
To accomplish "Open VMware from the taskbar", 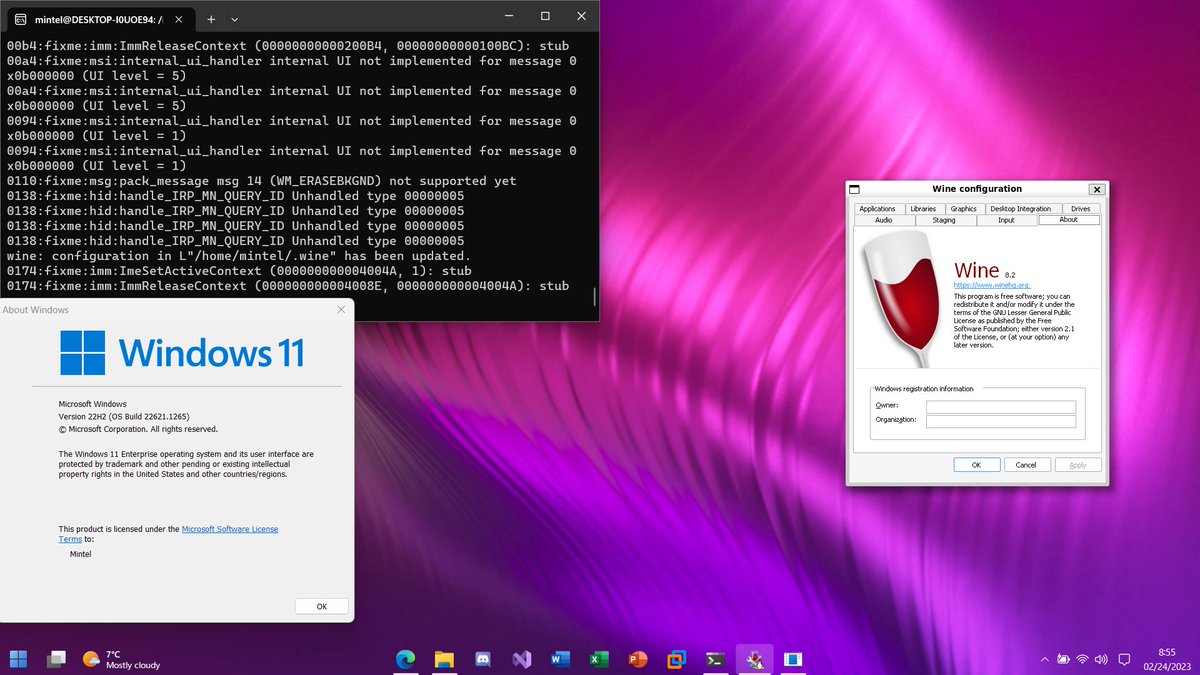I will click(x=677, y=659).
